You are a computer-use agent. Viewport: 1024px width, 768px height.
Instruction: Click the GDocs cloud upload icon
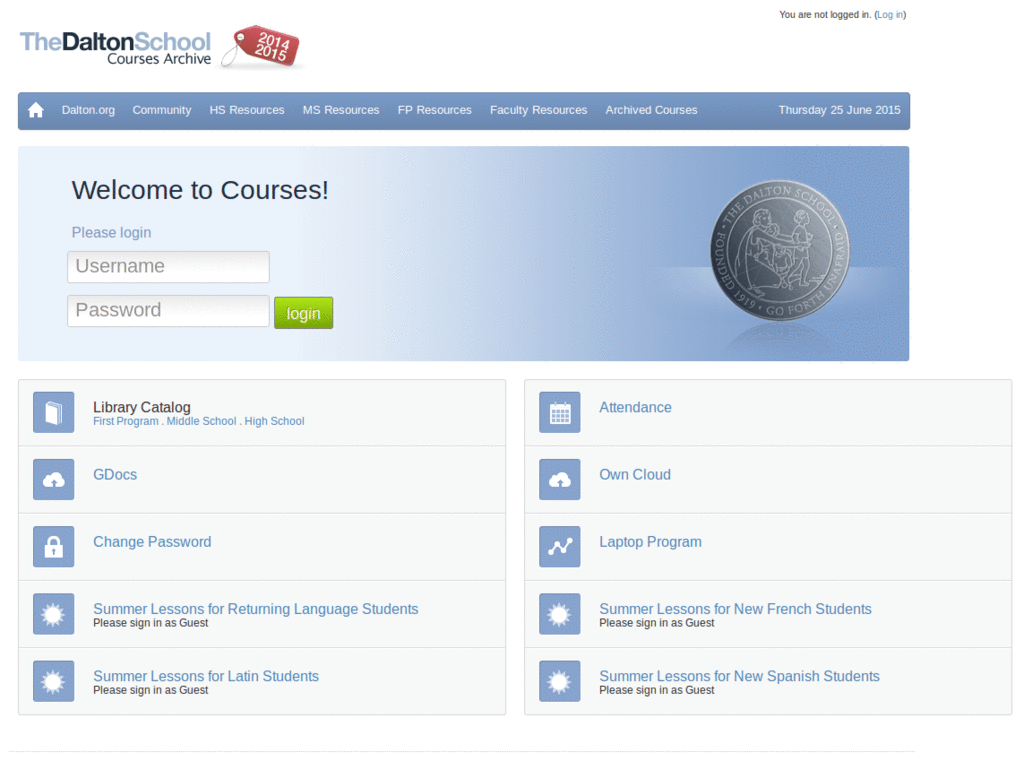[x=54, y=479]
